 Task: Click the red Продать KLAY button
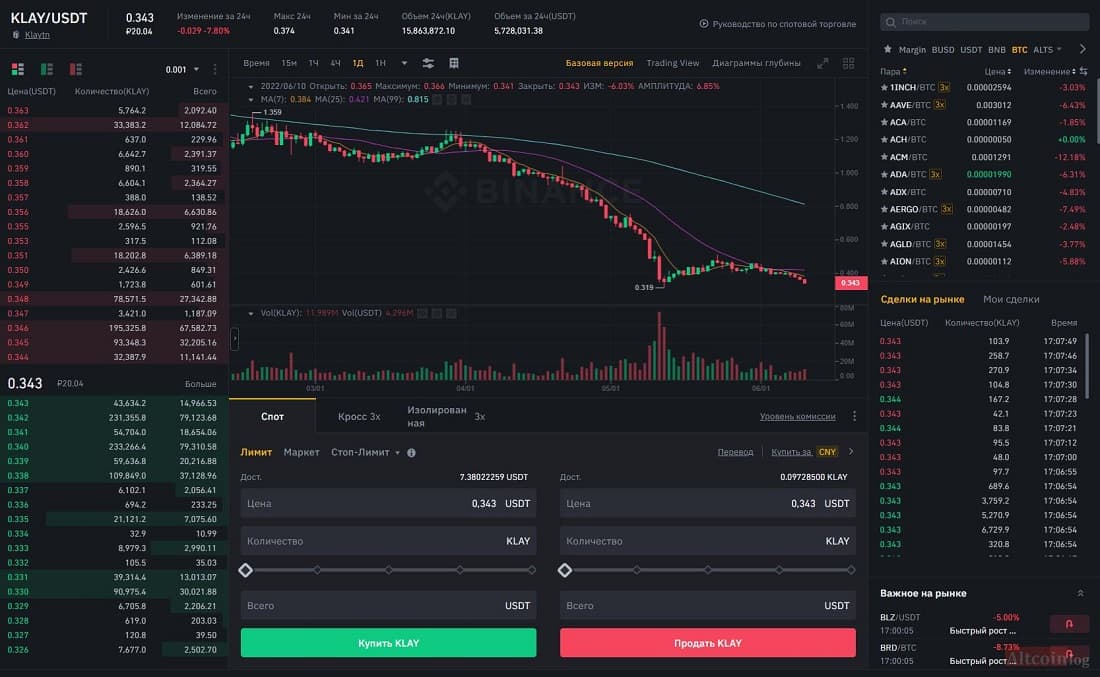(x=708, y=643)
